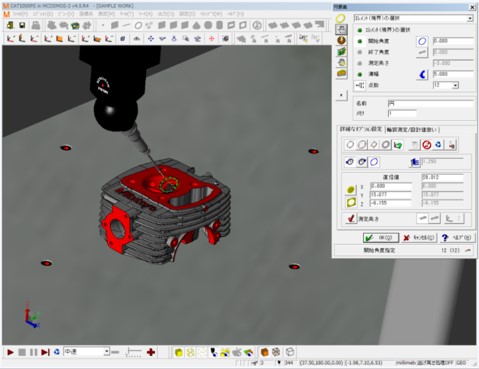This screenshot has height=369, width=479.
Task: Click the blue crescent groove-width icon
Action: (x=422, y=74)
